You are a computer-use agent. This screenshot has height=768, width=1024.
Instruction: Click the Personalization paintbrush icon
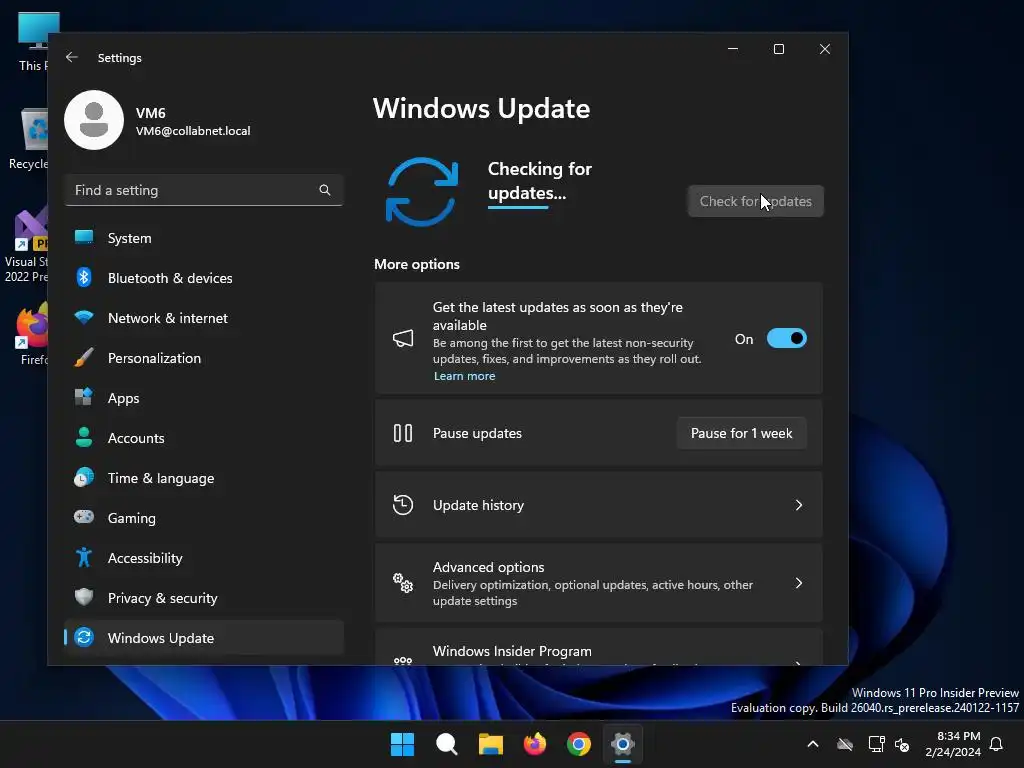coord(84,358)
